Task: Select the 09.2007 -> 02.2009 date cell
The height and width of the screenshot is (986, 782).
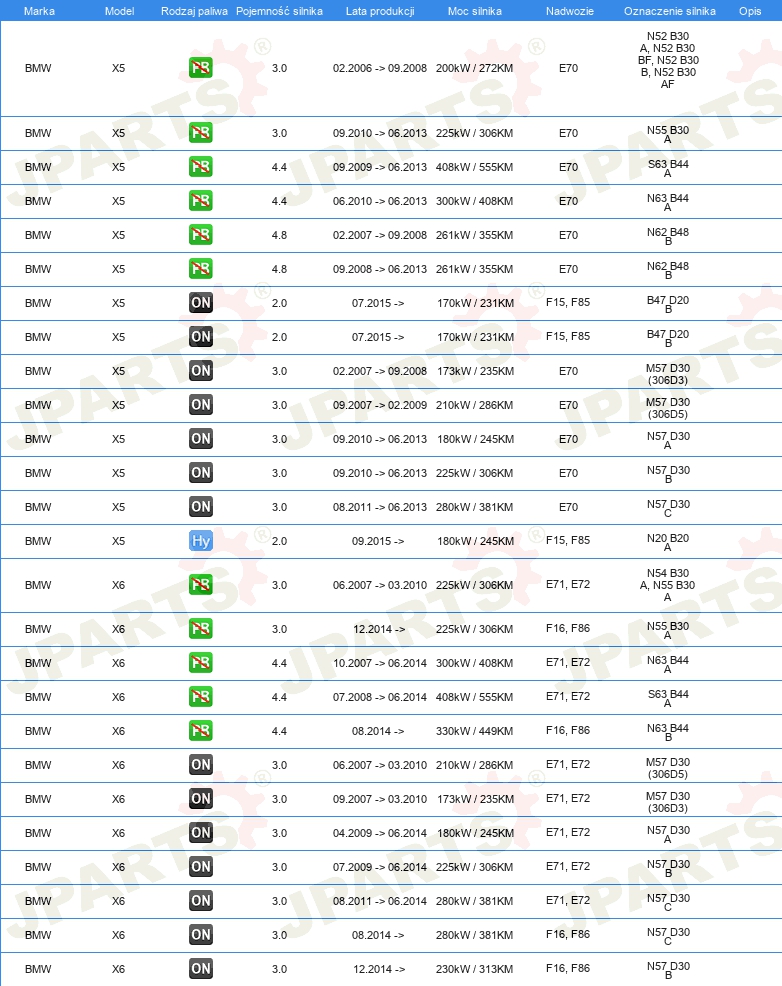Action: click(380, 405)
